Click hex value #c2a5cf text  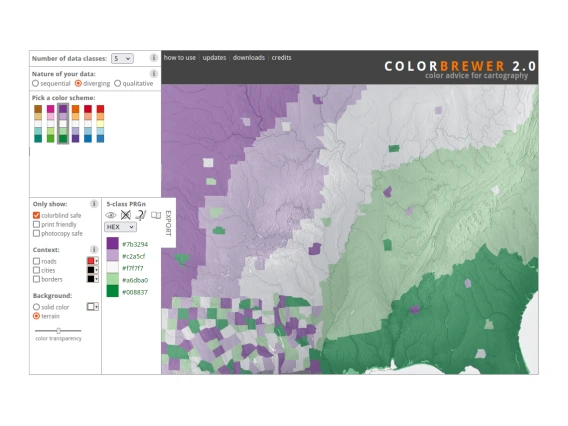134,256
